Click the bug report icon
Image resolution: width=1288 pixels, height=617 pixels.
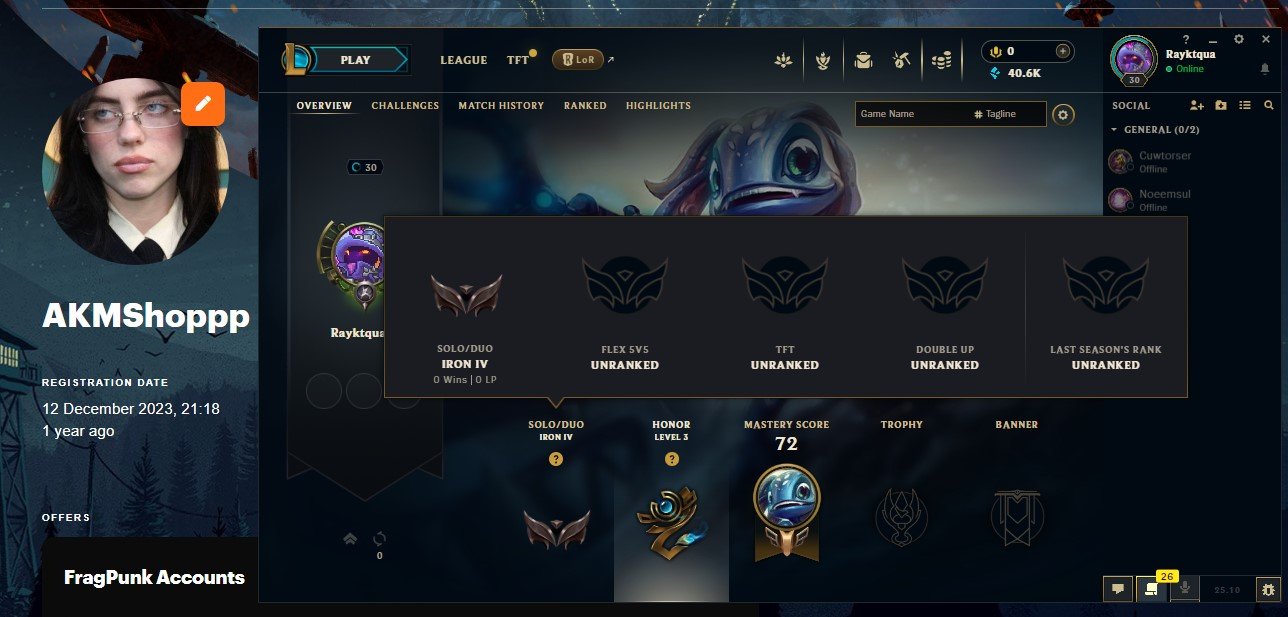1268,589
